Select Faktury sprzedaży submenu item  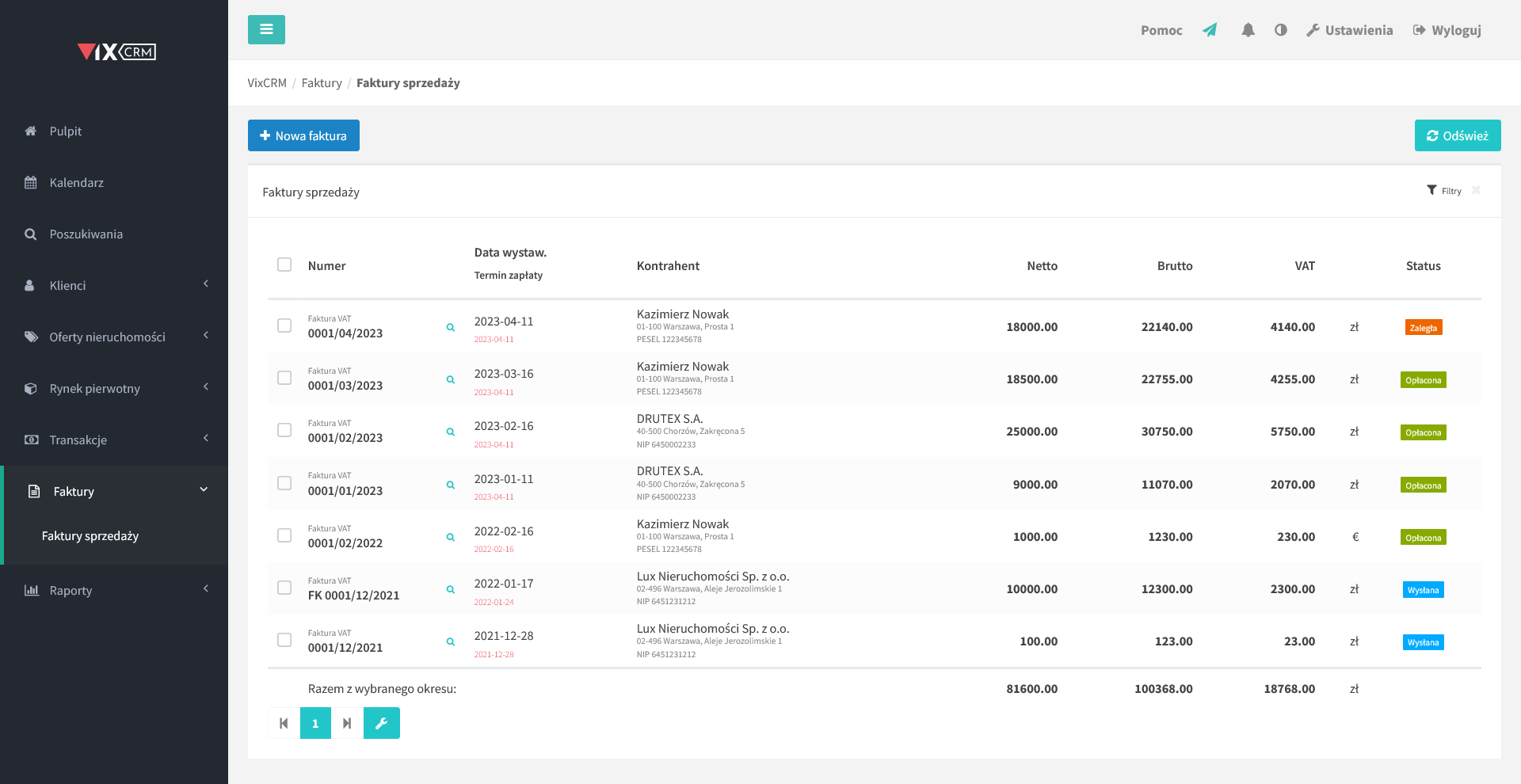click(x=90, y=536)
